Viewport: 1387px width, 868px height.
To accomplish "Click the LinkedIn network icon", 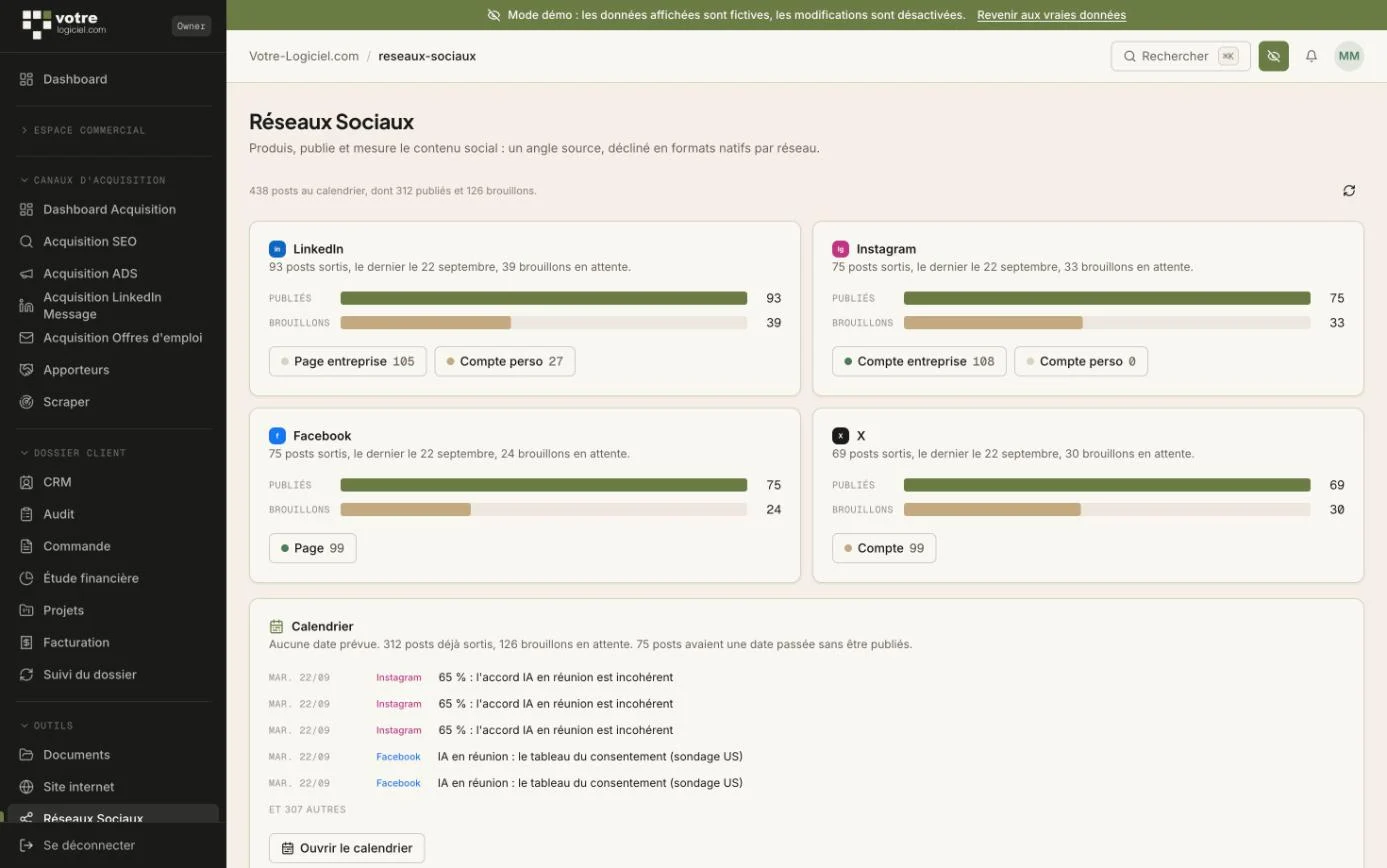I will pos(277,249).
